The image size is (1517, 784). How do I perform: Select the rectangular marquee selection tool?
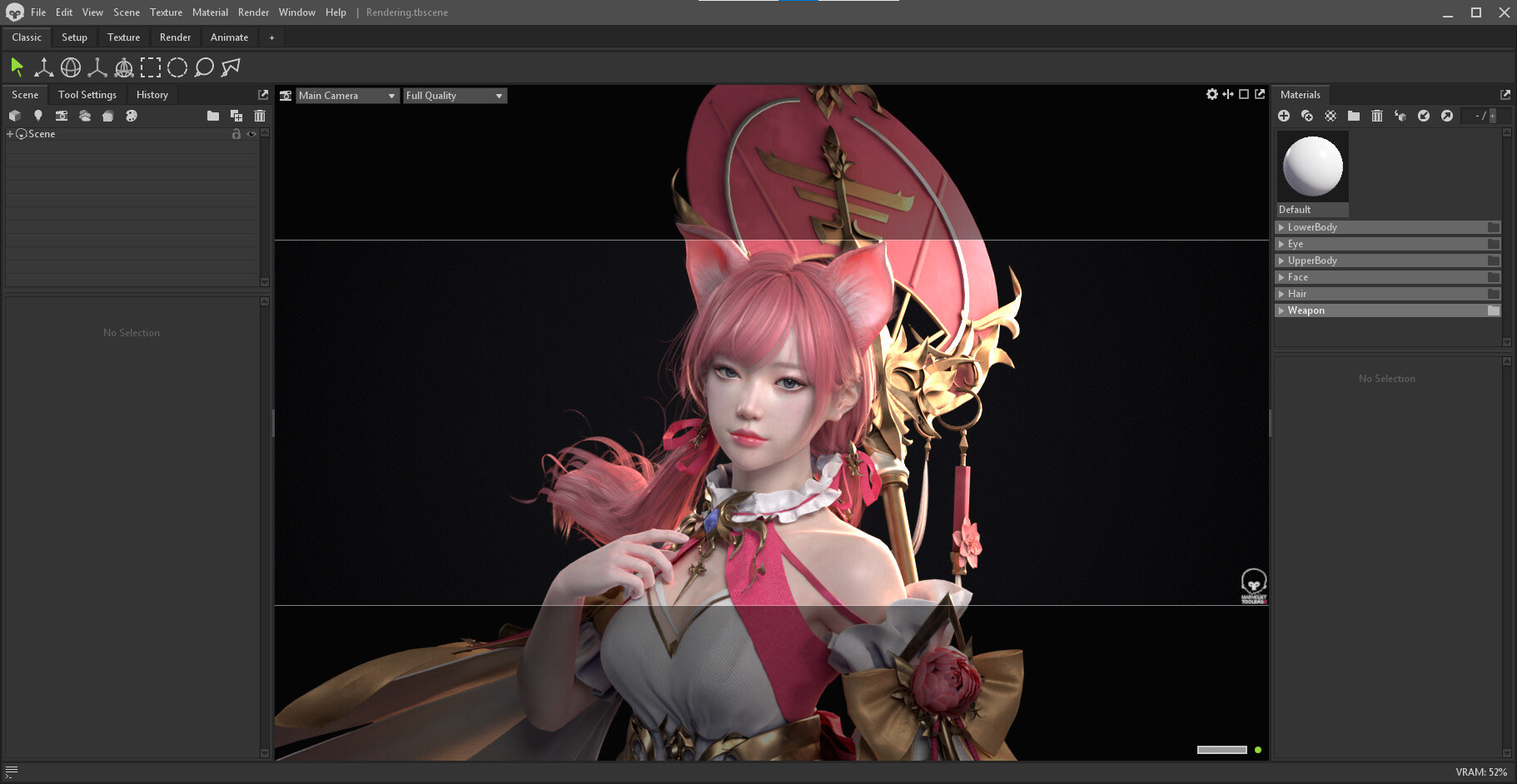tap(151, 67)
